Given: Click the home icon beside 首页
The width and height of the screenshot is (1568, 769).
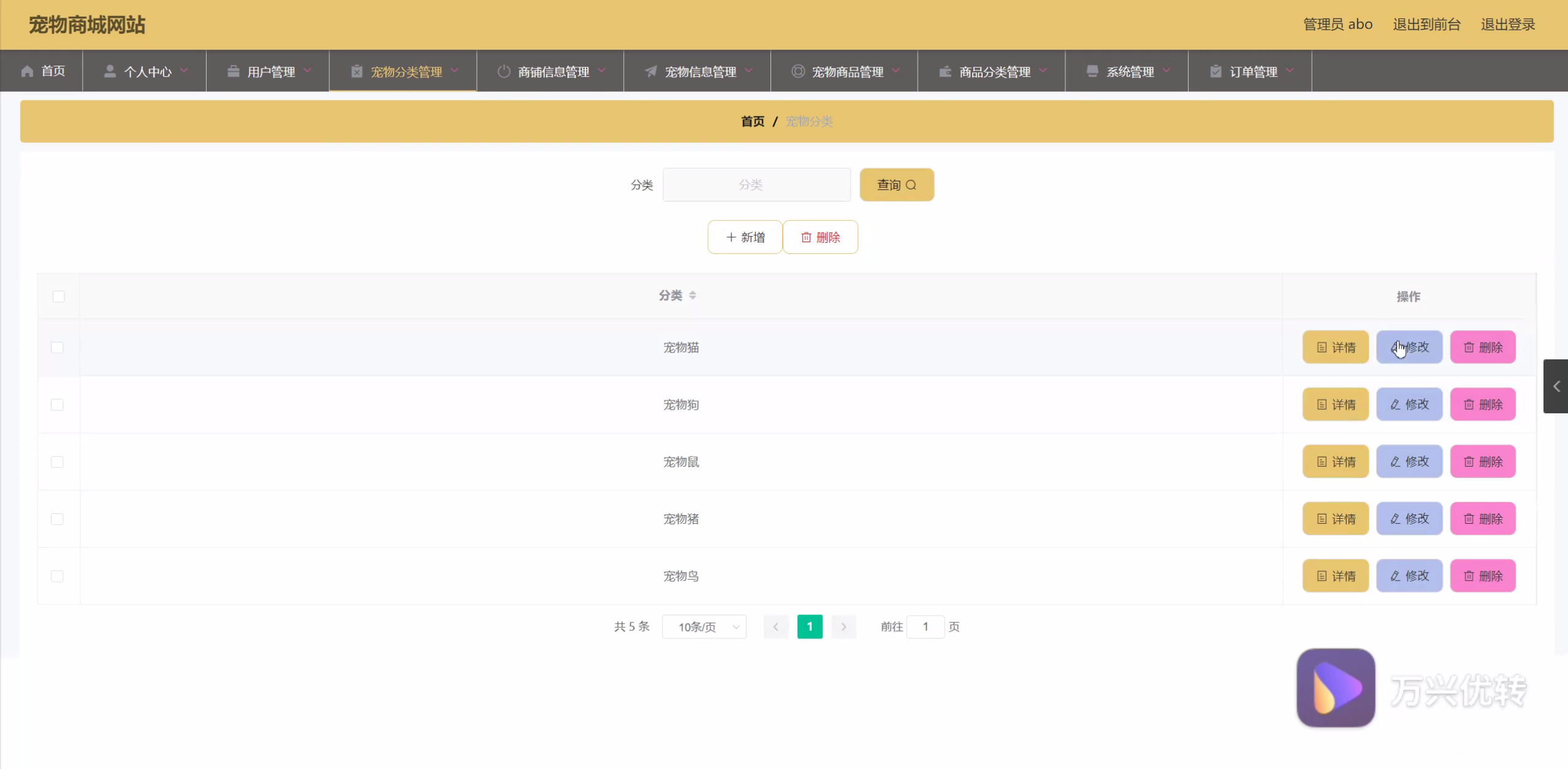Looking at the screenshot, I should click(x=27, y=71).
